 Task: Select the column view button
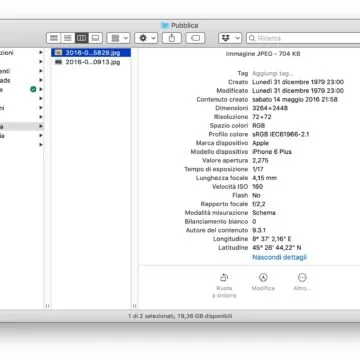pyautogui.click(x=82, y=38)
